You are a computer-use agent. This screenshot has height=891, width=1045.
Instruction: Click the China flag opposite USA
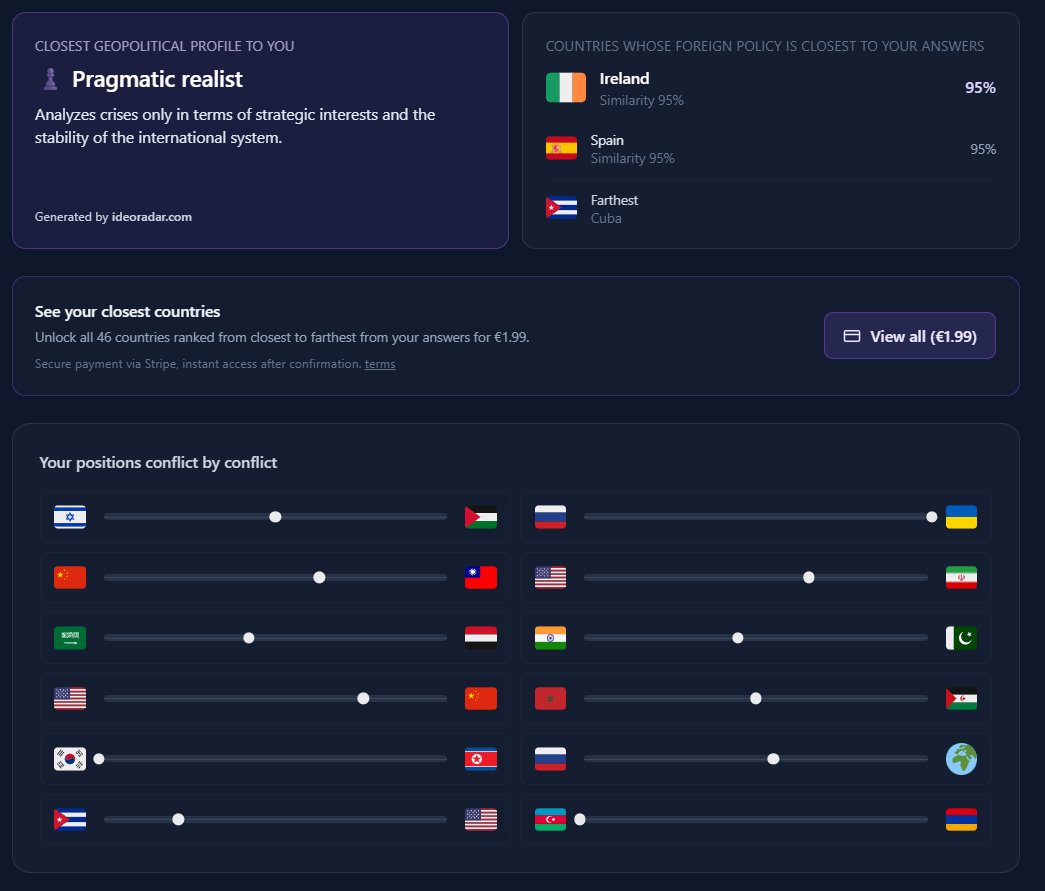tap(481, 698)
